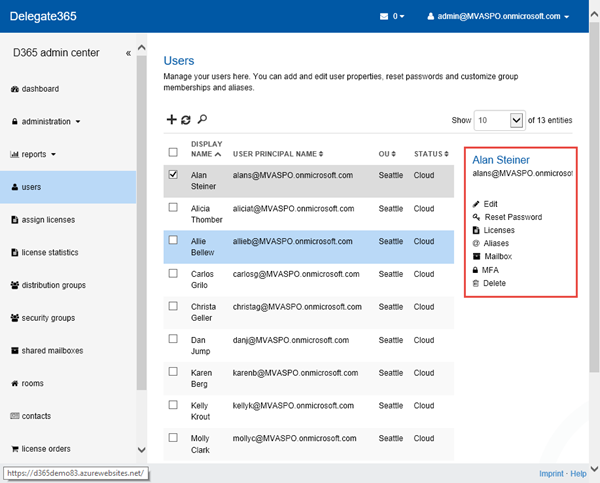Sort table by User Principal Name column
The height and width of the screenshot is (483, 600).
[275, 154]
